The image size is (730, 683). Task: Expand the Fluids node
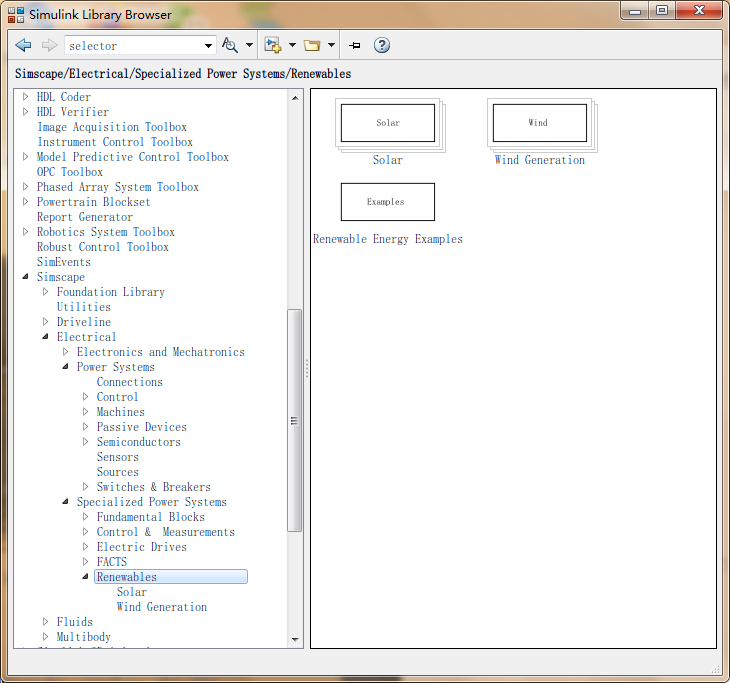coord(46,622)
